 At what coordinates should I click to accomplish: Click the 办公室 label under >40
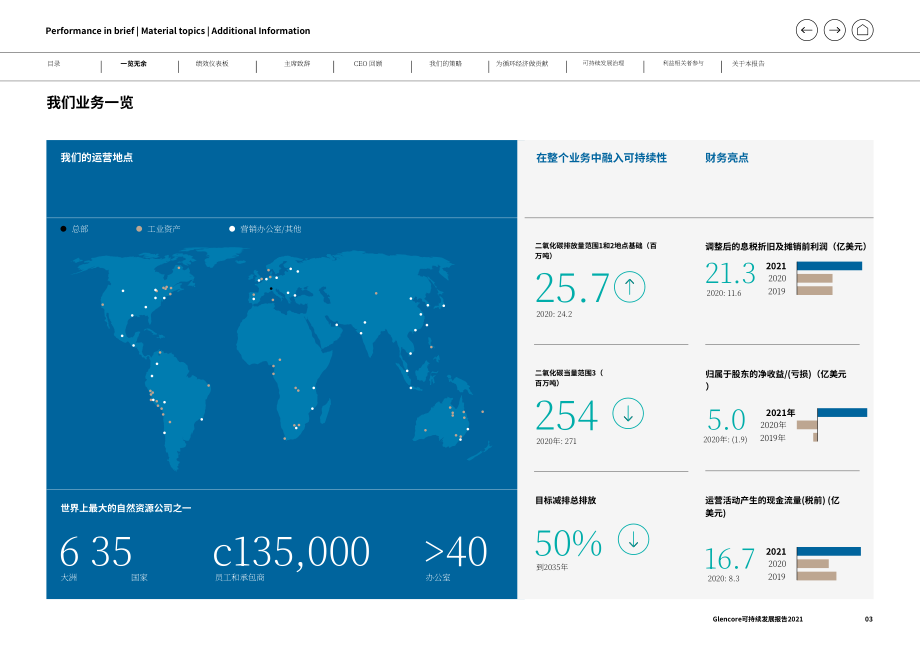click(438, 578)
